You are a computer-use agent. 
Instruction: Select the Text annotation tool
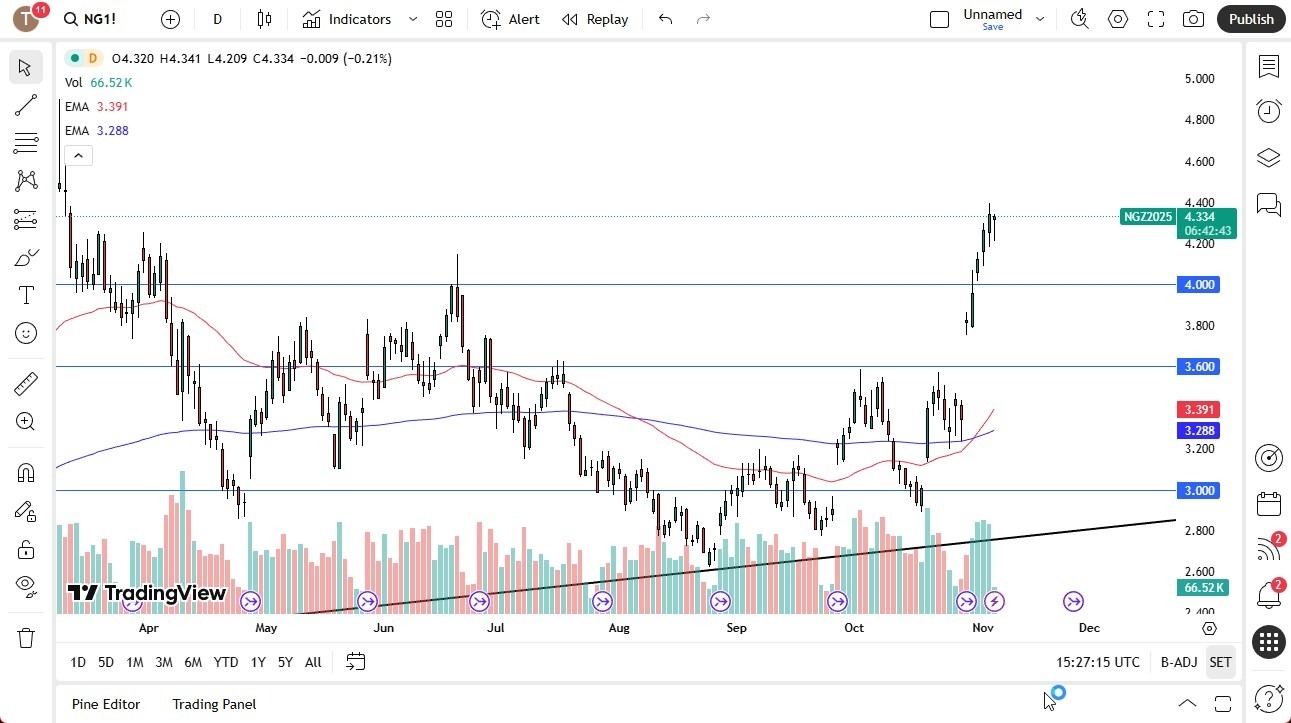(x=25, y=294)
